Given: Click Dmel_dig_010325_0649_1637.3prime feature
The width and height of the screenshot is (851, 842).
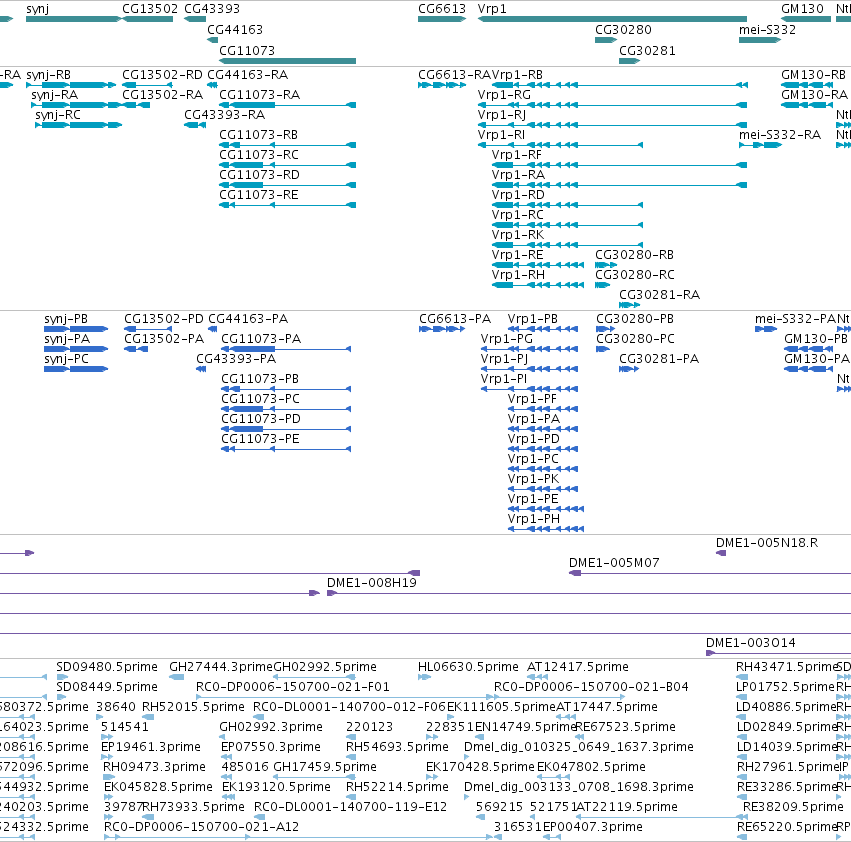Looking at the screenshot, I should [x=579, y=747].
